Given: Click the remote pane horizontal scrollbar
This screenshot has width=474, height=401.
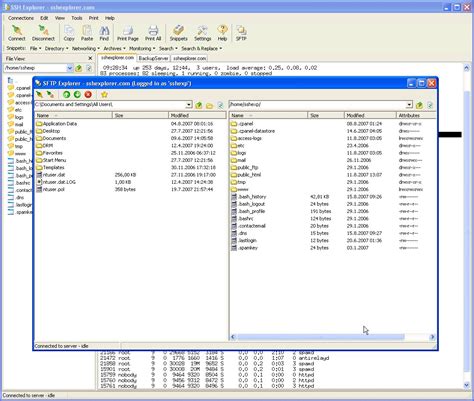Looking at the screenshot, I should [x=321, y=337].
